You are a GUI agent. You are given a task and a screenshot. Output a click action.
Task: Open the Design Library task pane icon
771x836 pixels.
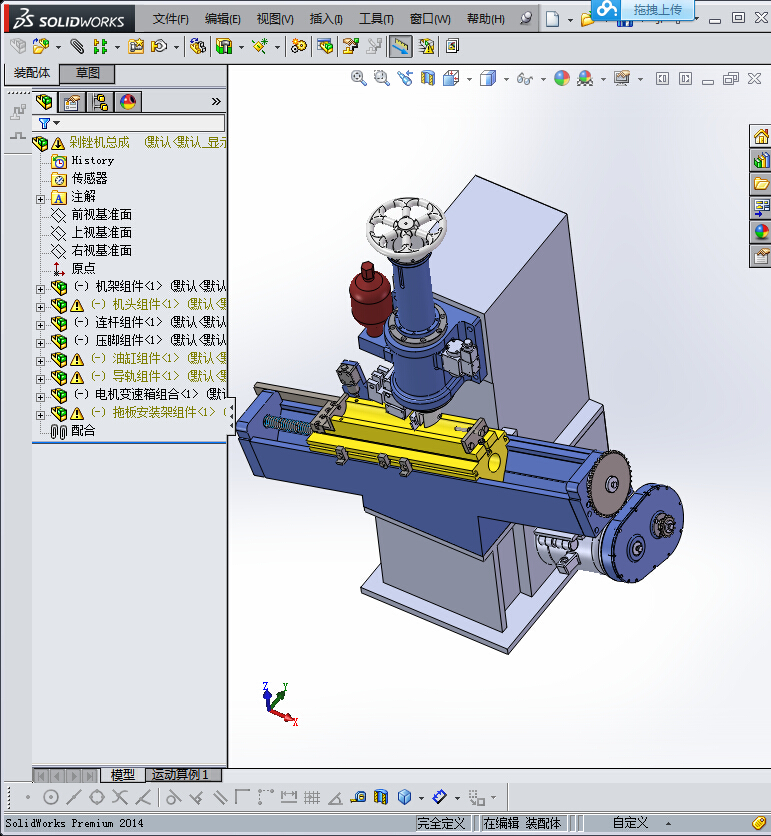(x=761, y=160)
